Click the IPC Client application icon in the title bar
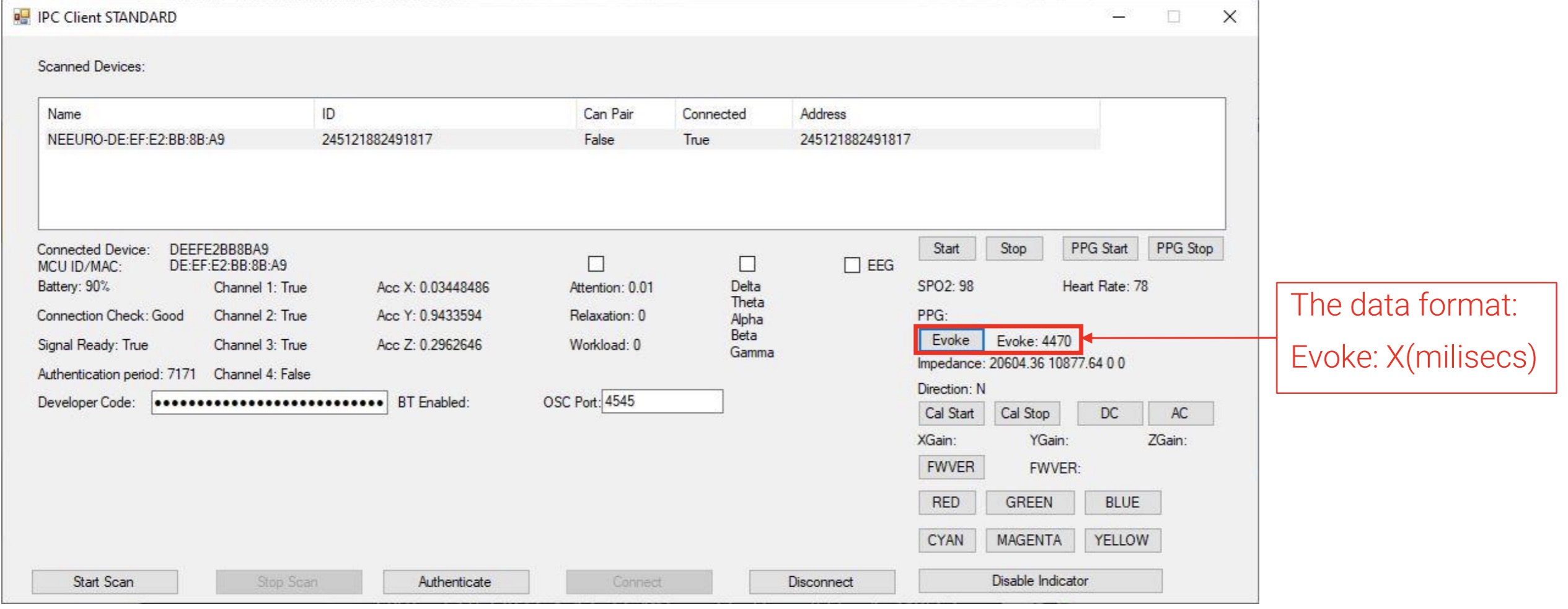The width and height of the screenshot is (1568, 609). (22, 17)
